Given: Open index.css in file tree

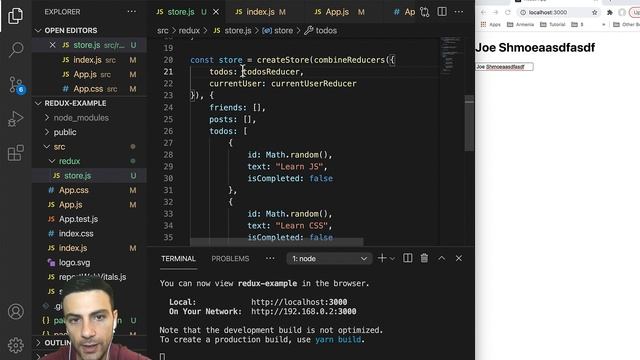Looking at the screenshot, I should (76, 234).
